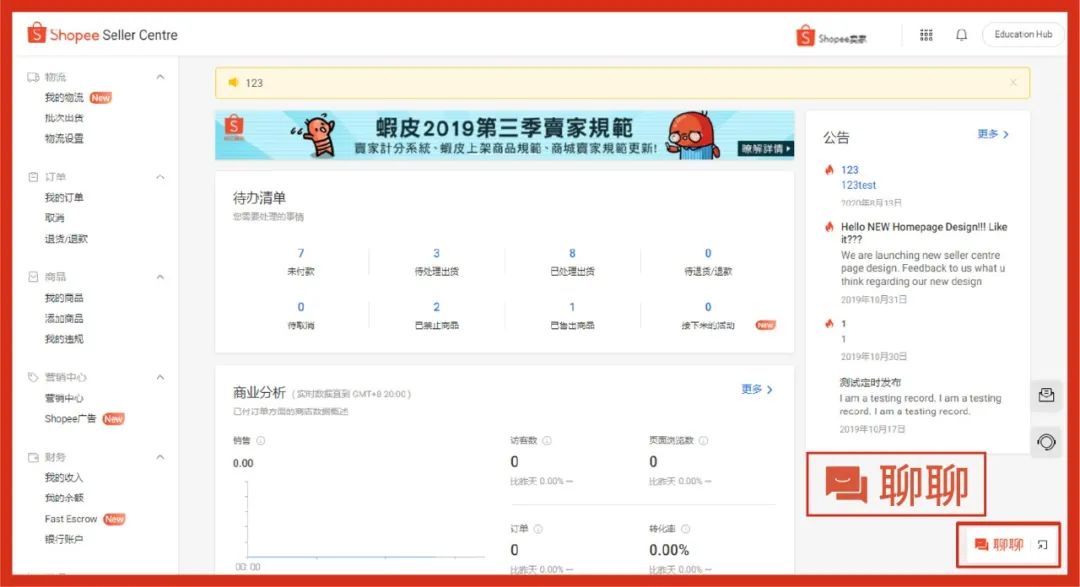This screenshot has height=587, width=1080.
Task: Click the Shopee Seller Centre logo
Action: pos(100,33)
